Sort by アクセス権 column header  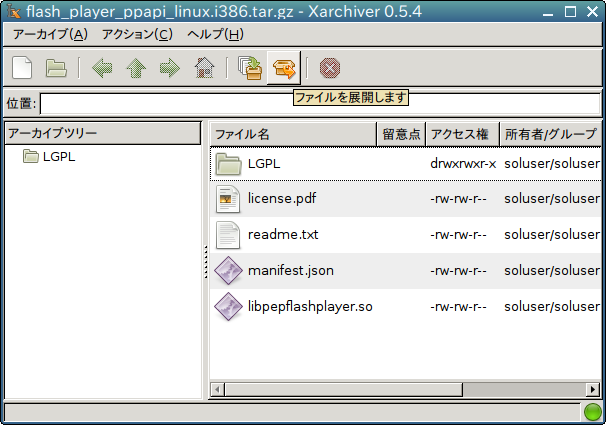coord(462,134)
